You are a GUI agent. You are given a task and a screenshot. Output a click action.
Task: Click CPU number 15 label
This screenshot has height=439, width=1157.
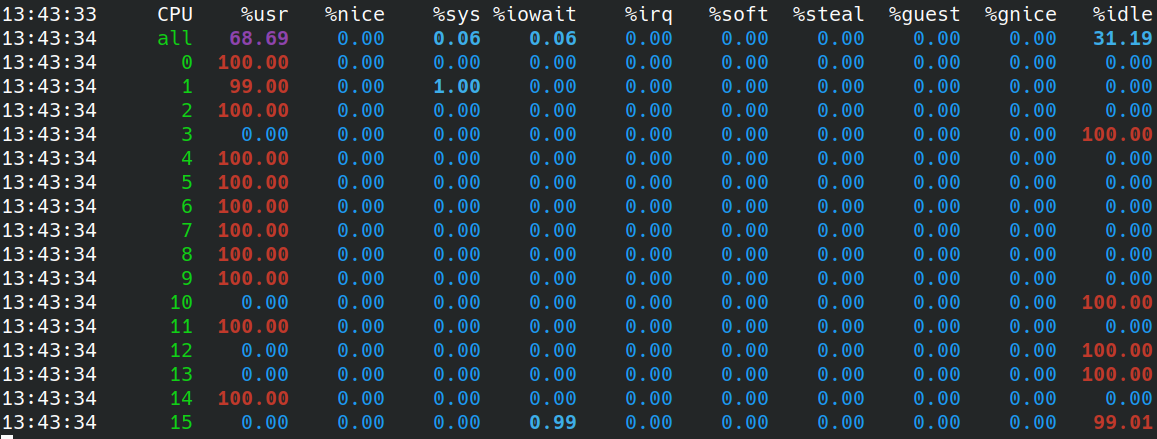click(x=182, y=422)
